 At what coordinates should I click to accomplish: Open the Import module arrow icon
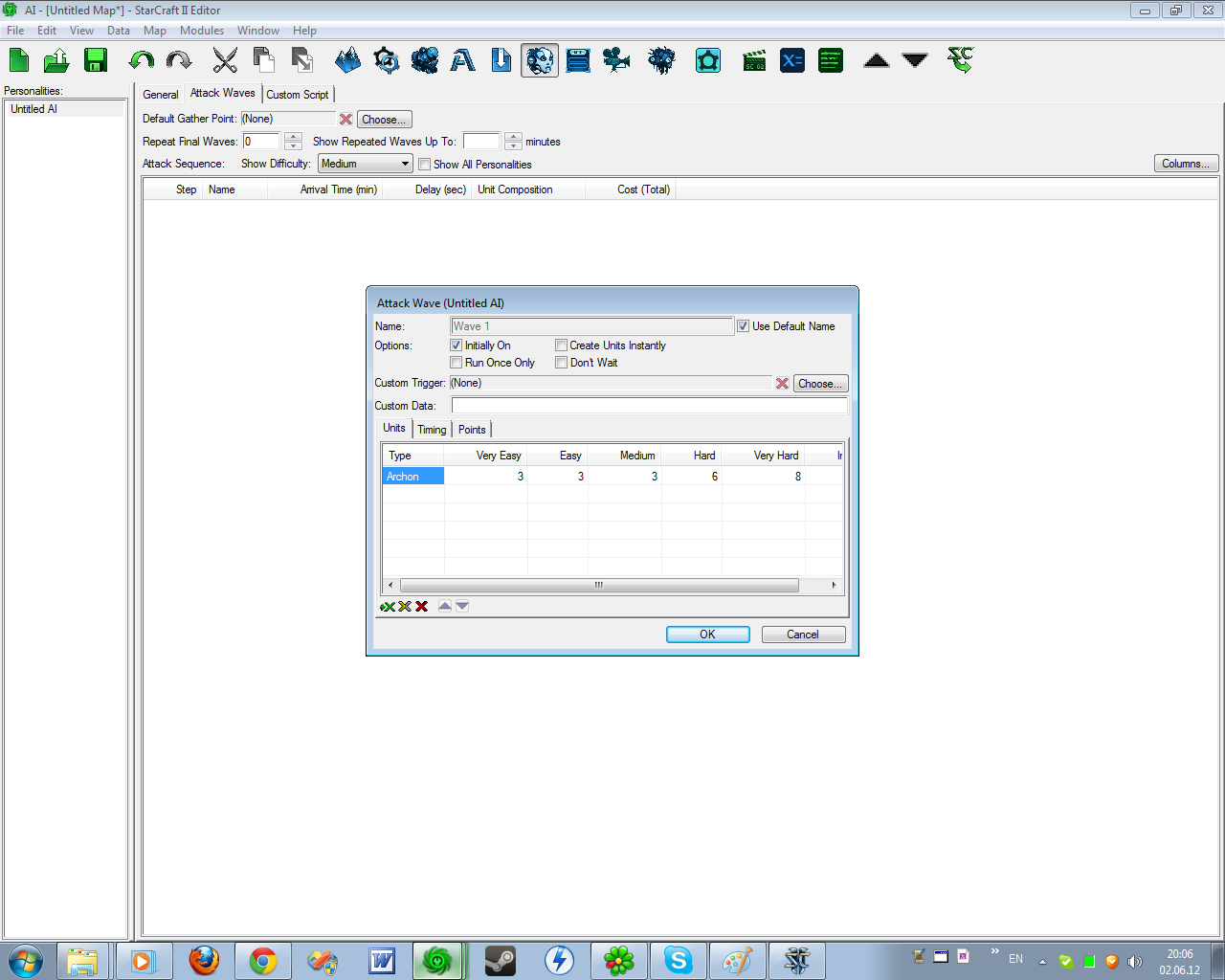501,60
